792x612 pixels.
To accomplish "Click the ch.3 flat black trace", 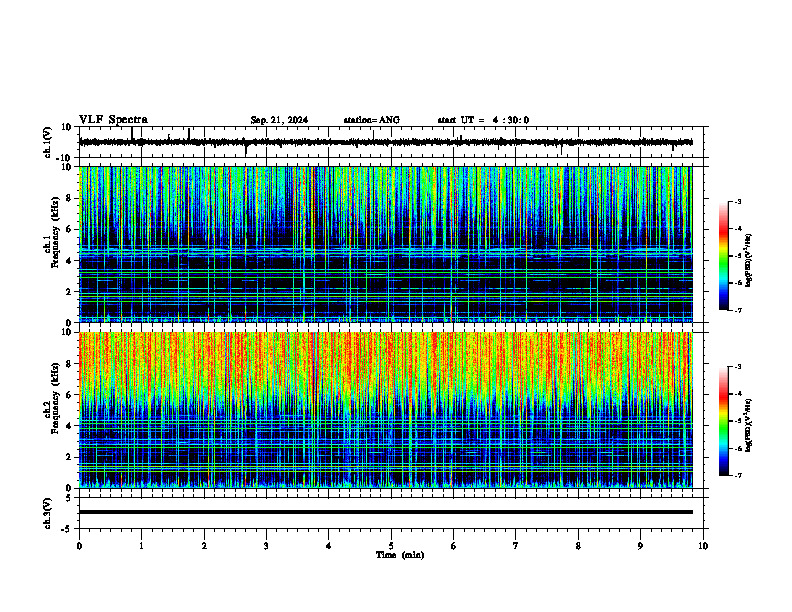I will [x=386, y=512].
